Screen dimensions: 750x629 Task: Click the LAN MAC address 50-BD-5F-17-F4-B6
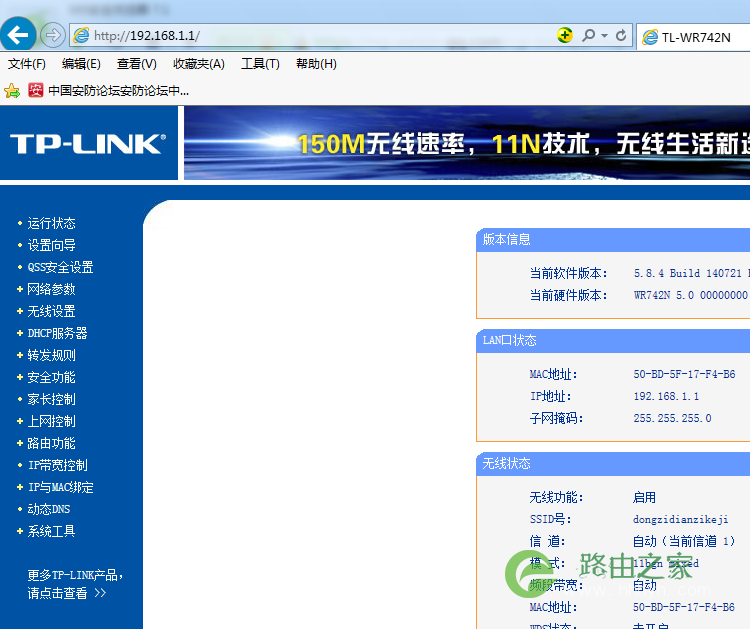[684, 374]
